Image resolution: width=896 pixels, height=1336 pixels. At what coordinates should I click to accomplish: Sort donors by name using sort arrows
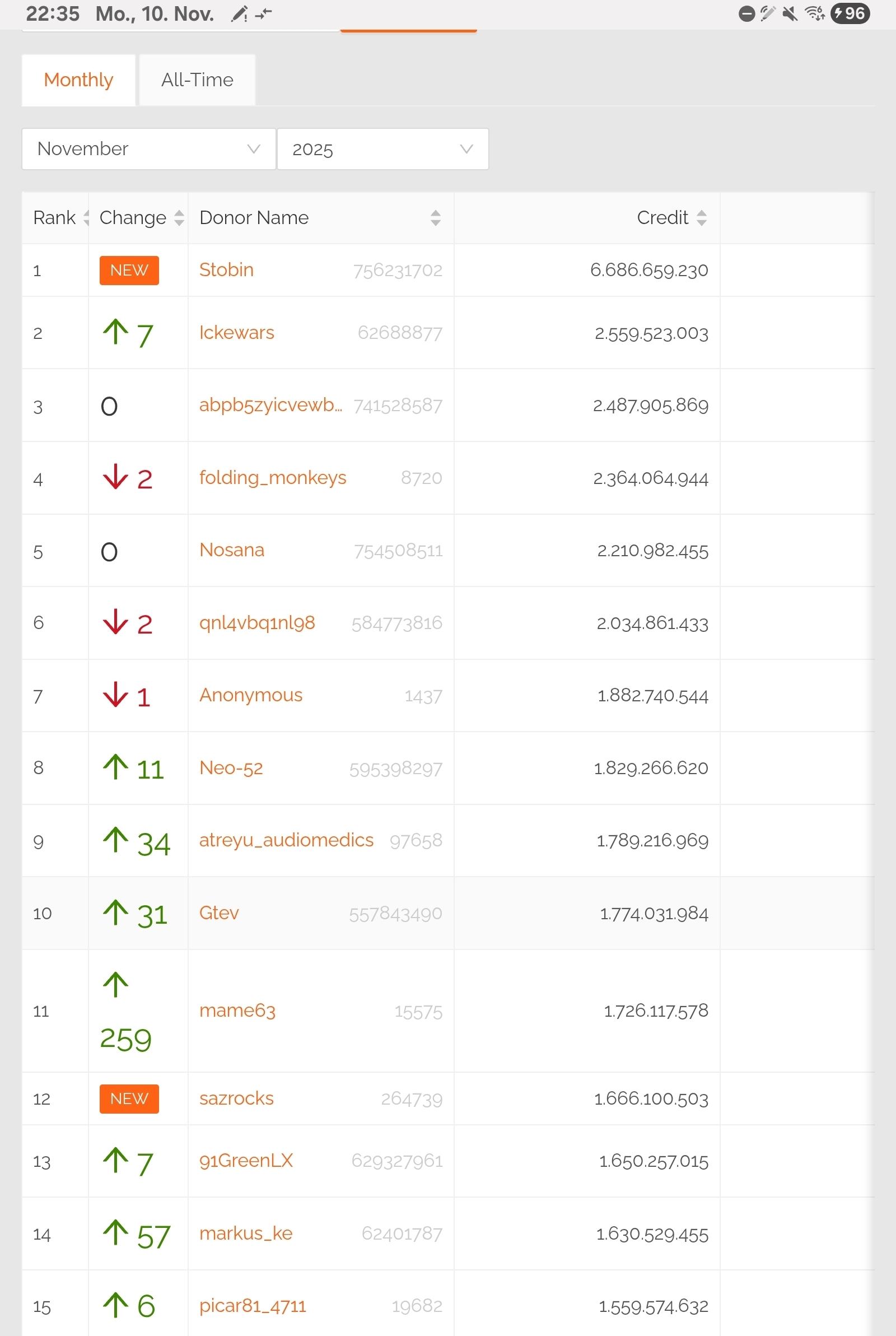coord(436,218)
